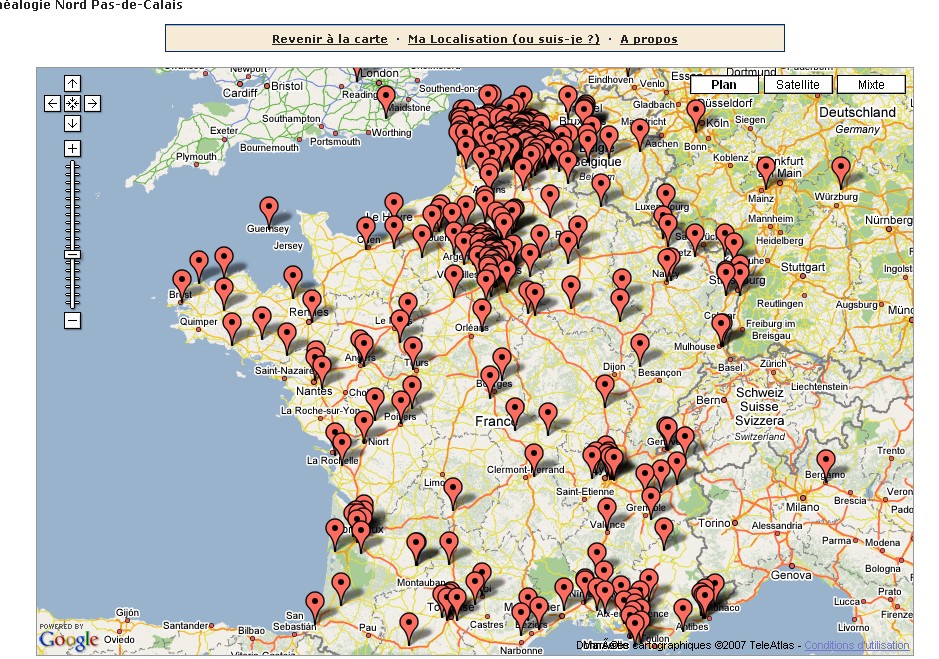Viewport: 939px width, 659px height.
Task: Click the Google logo on map
Action: click(x=69, y=639)
